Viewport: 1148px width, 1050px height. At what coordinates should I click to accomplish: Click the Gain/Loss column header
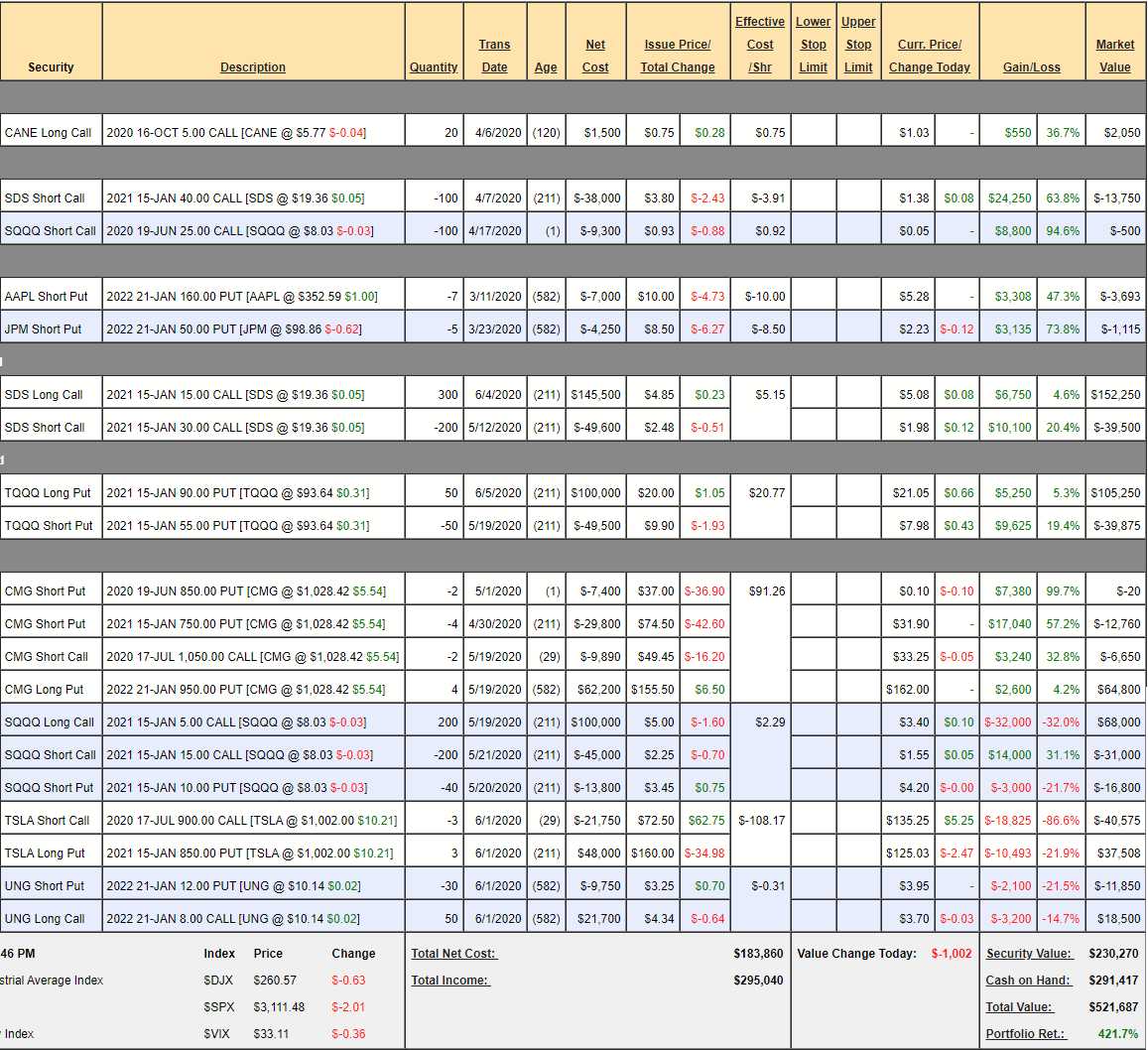click(1031, 67)
